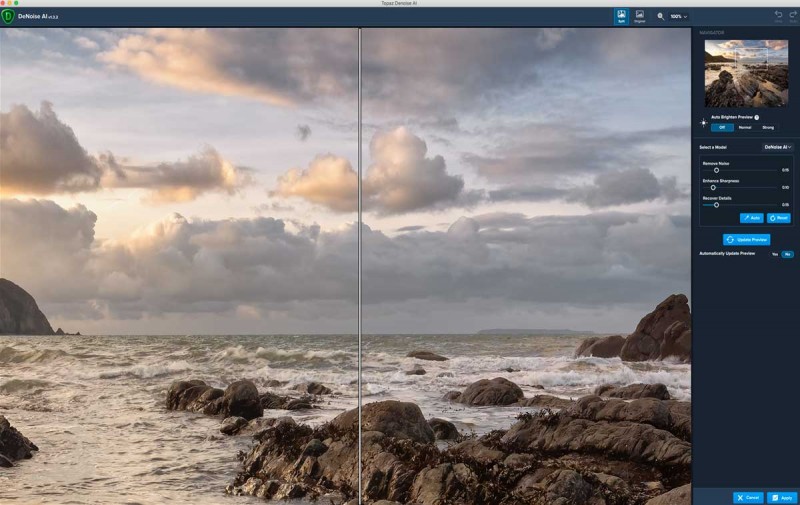Set Auto Brighten Preview to Normal

[744, 127]
